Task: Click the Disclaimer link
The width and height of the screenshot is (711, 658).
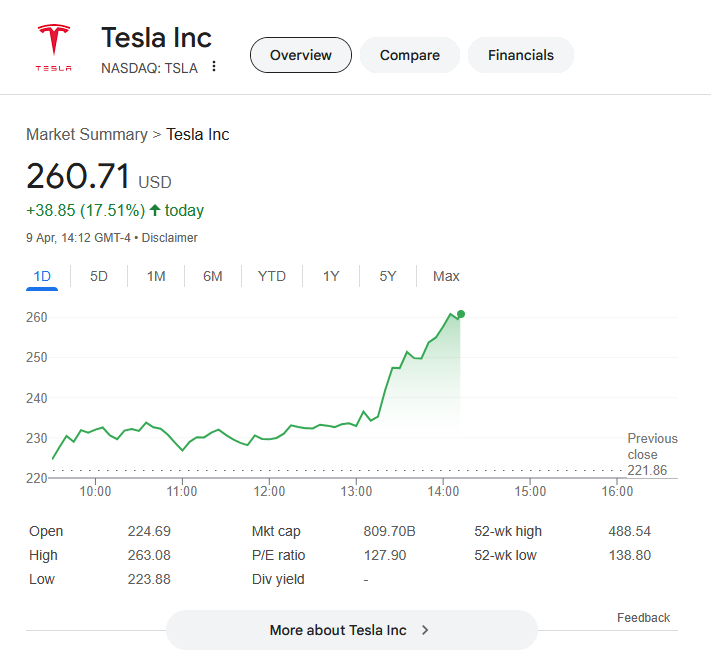Action: [170, 238]
